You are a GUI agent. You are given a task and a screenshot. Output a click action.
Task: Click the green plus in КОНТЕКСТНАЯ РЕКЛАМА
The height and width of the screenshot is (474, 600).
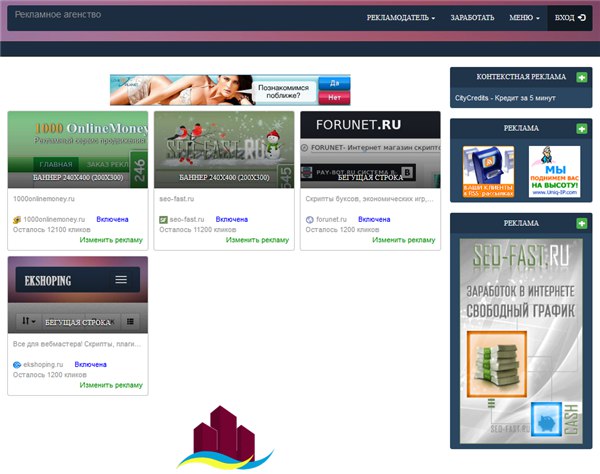[582, 77]
